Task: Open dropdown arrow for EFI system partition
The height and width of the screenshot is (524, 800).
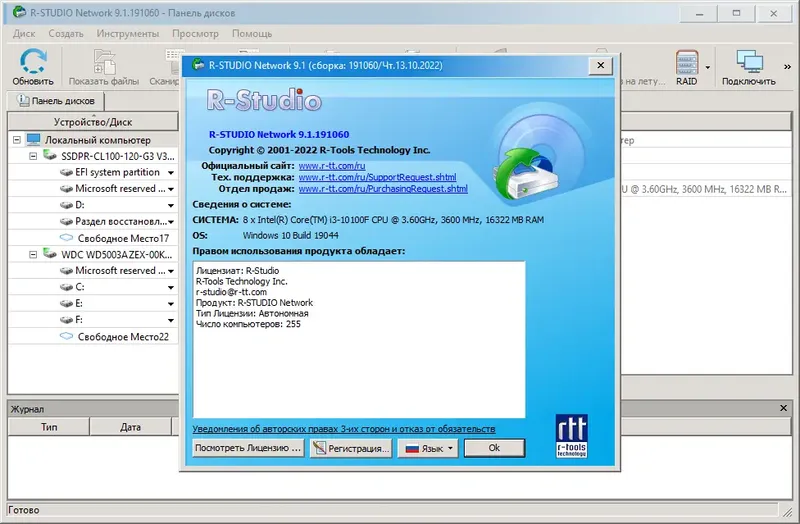Action: click(x=171, y=173)
